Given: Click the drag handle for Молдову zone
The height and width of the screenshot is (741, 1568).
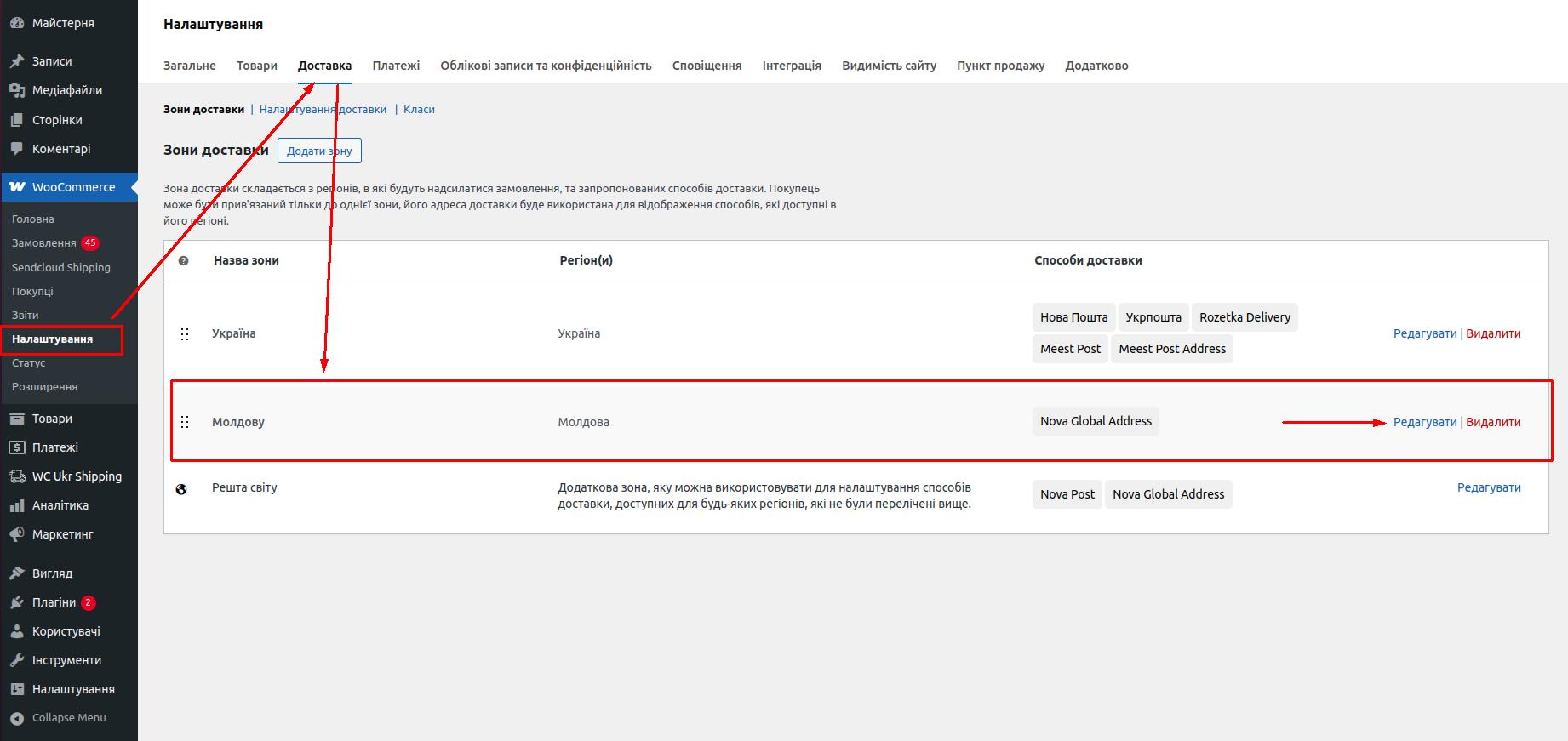Looking at the screenshot, I should [x=185, y=422].
